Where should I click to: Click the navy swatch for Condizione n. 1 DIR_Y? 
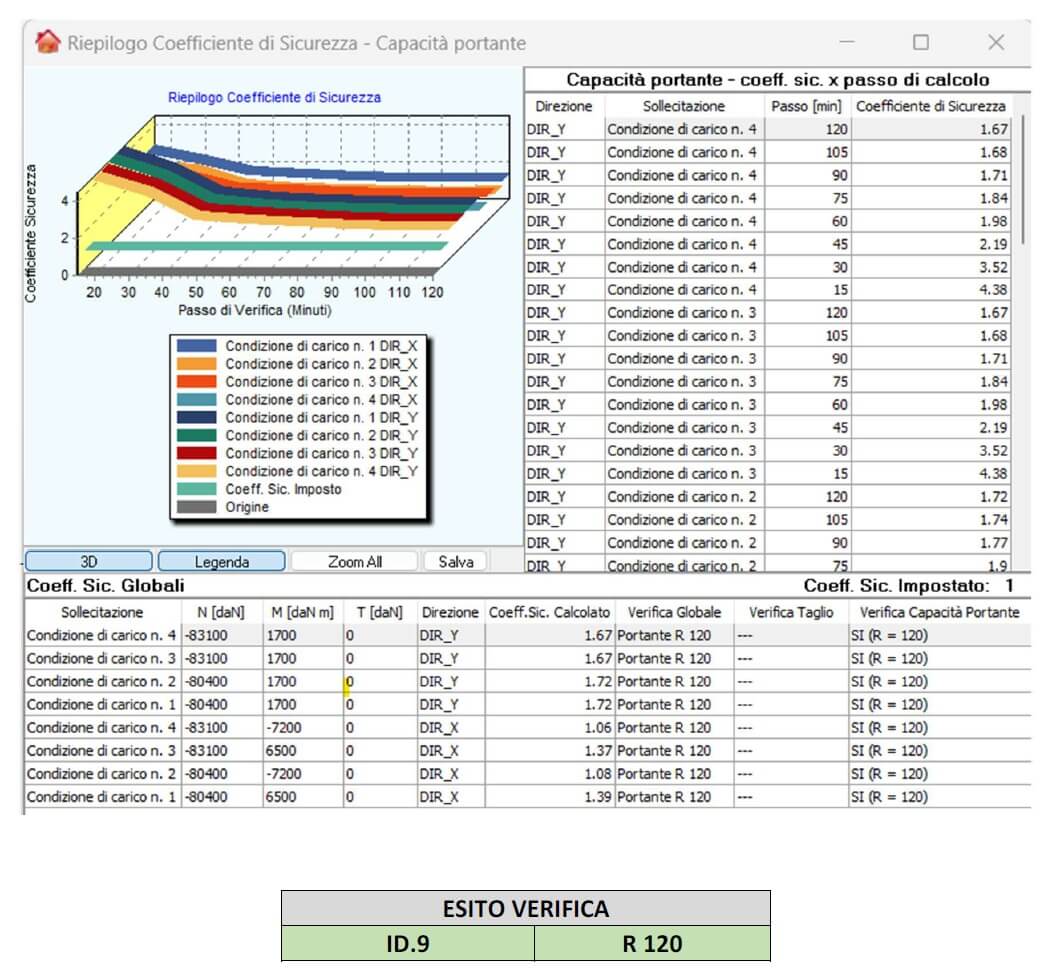[197, 417]
